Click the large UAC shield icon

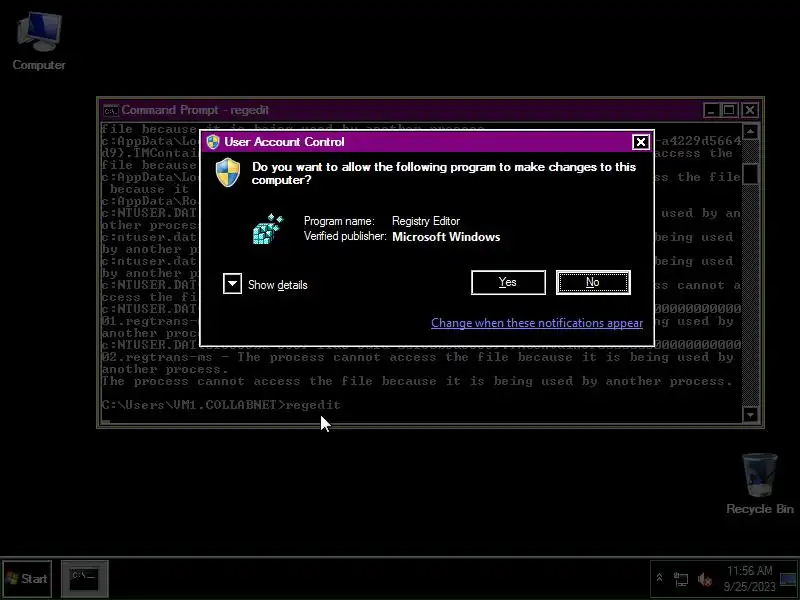coord(228,172)
